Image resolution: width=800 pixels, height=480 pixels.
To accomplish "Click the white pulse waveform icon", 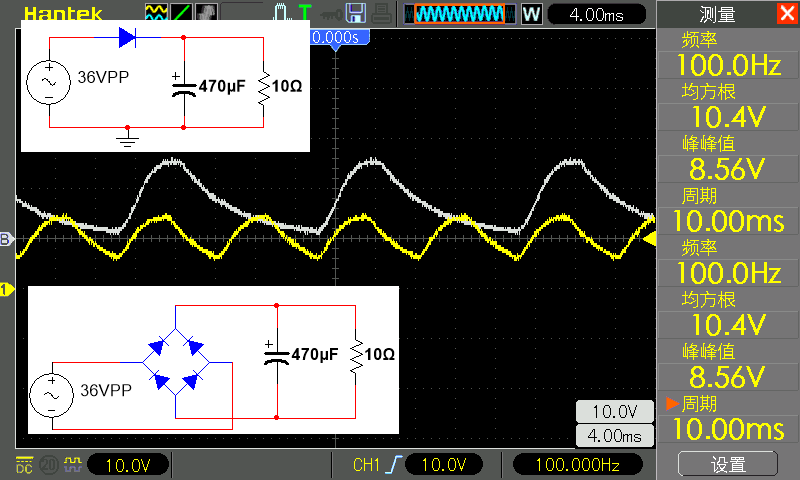I will pyautogui.click(x=281, y=12).
